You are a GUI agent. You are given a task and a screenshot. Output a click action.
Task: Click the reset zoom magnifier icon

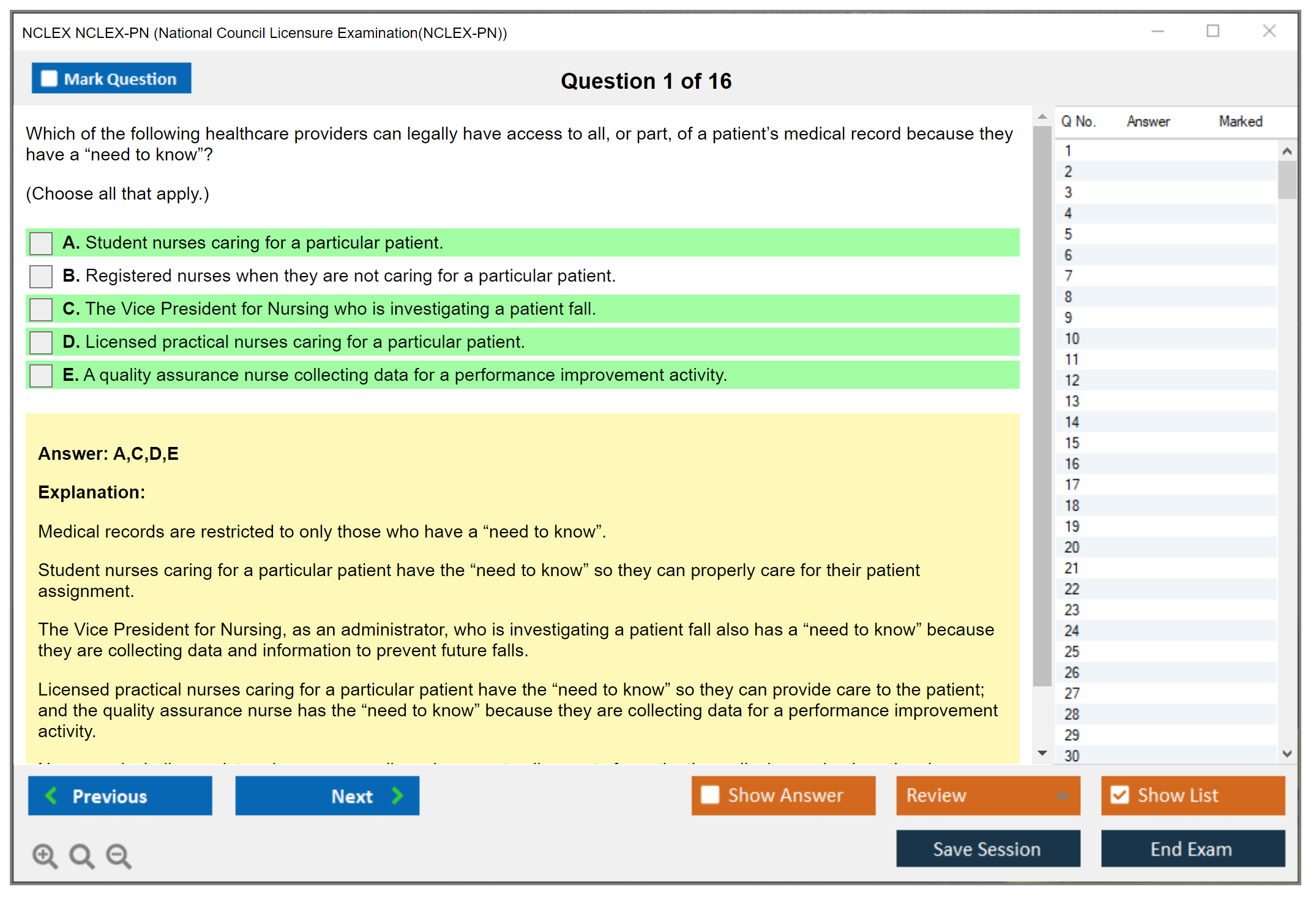(81, 855)
